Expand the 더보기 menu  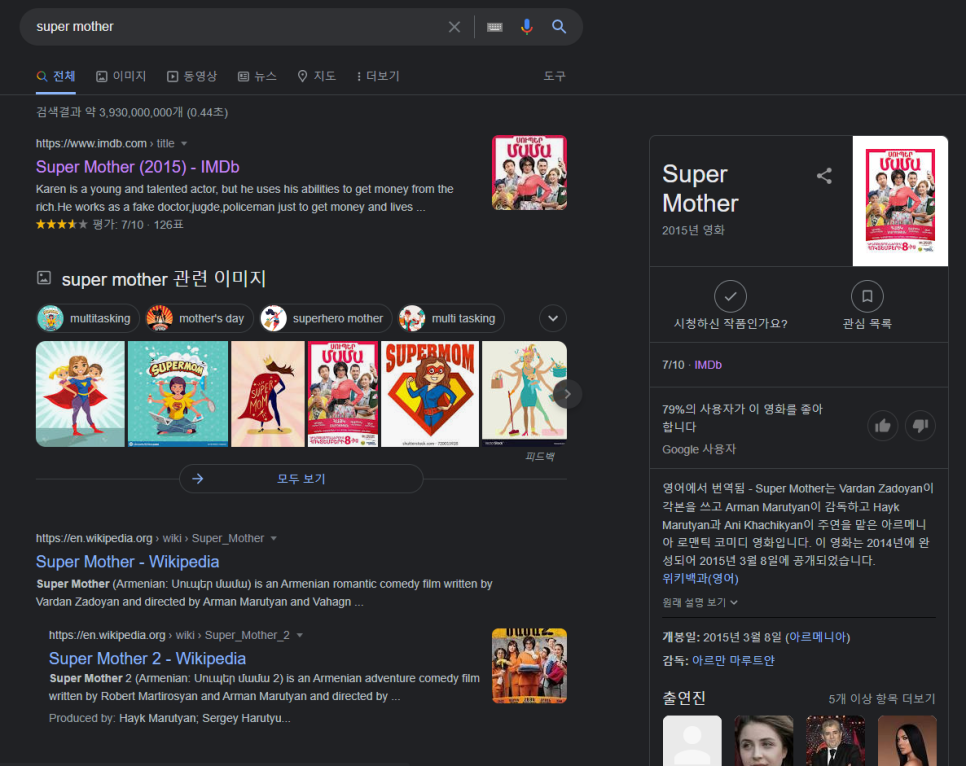pos(378,76)
